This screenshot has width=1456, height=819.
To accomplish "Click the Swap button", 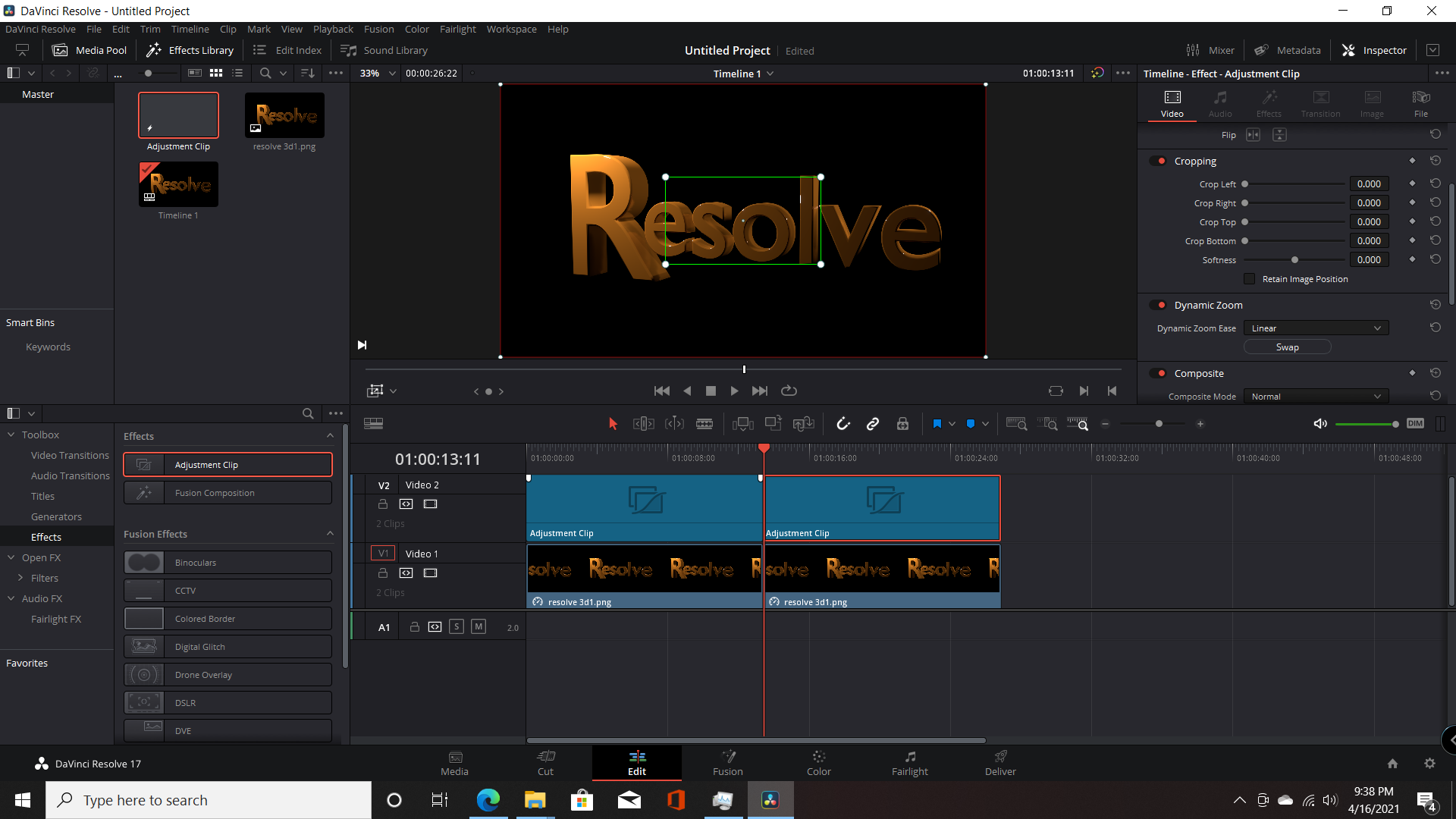I will click(x=1287, y=347).
